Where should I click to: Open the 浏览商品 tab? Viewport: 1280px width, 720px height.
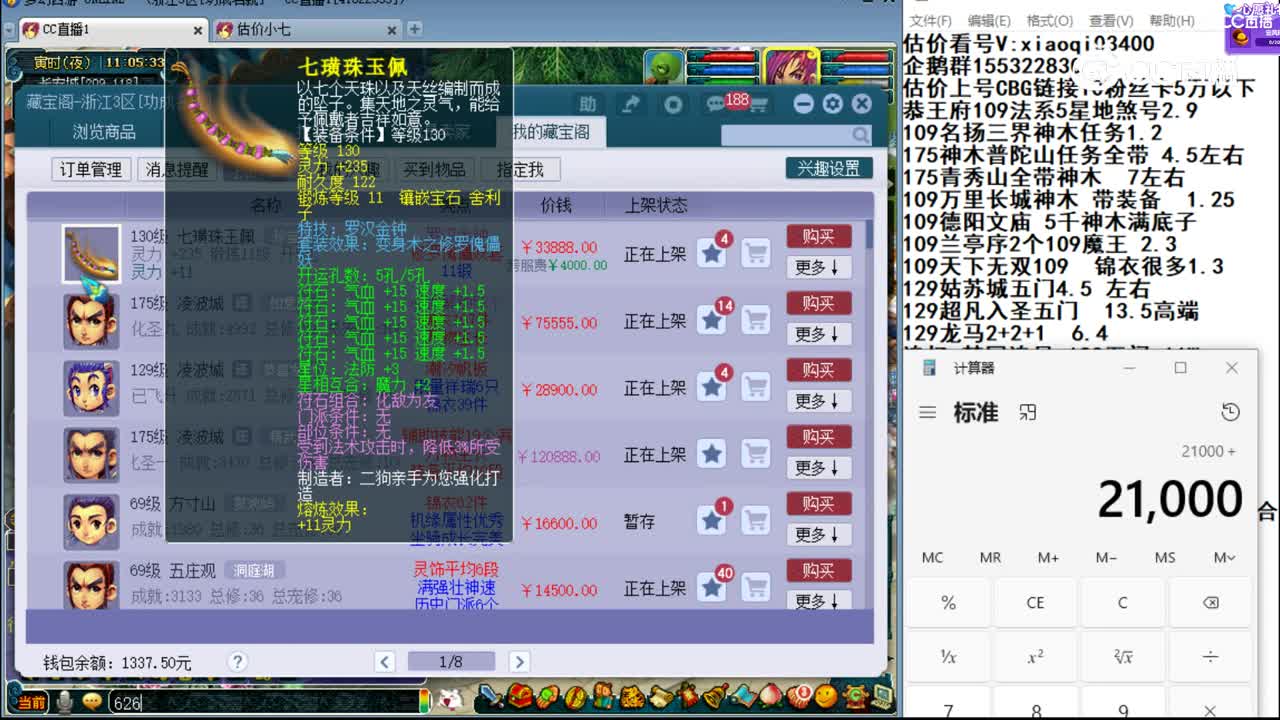104,132
